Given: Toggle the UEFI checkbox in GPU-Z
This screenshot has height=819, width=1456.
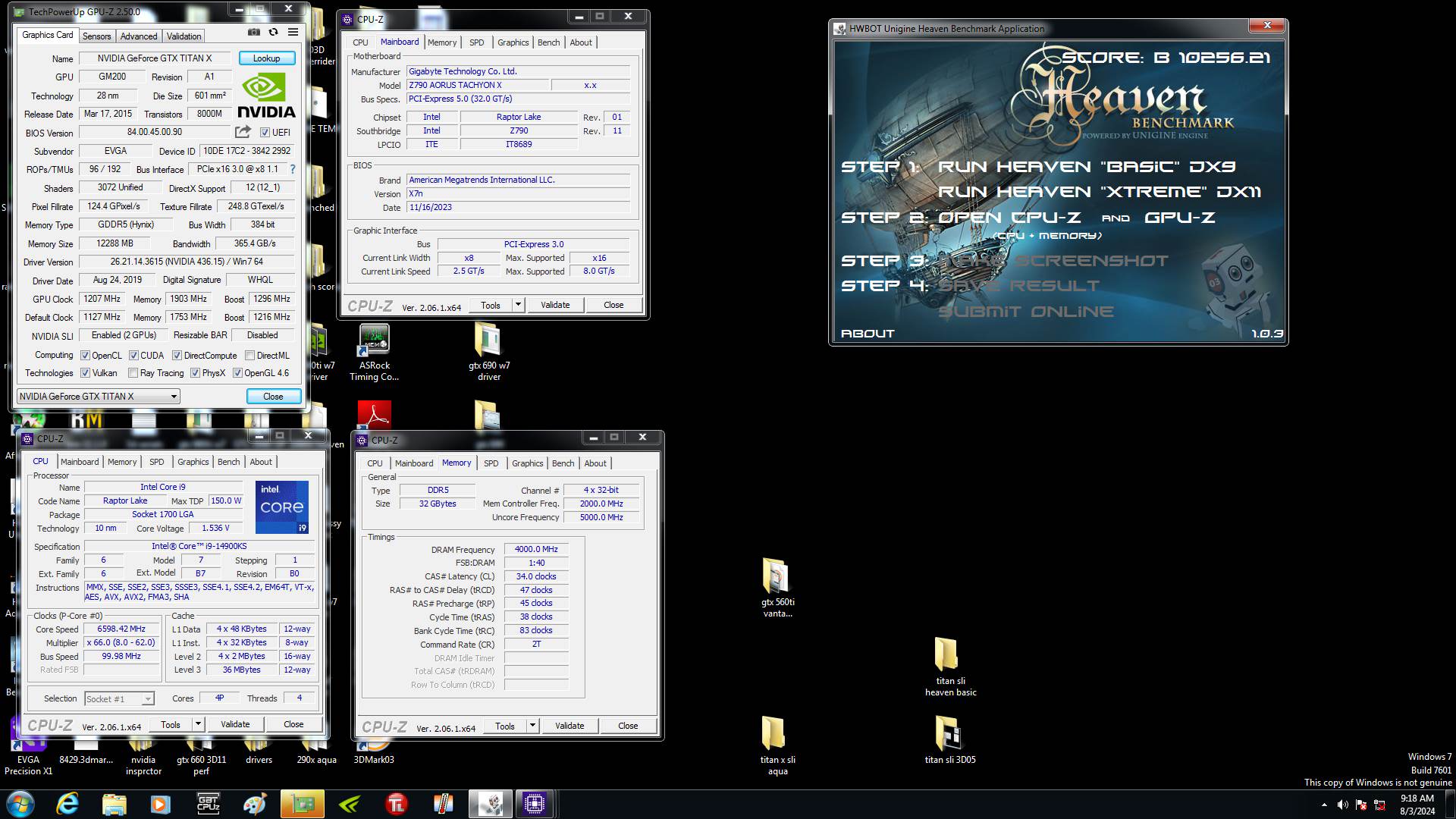Looking at the screenshot, I should click(265, 133).
